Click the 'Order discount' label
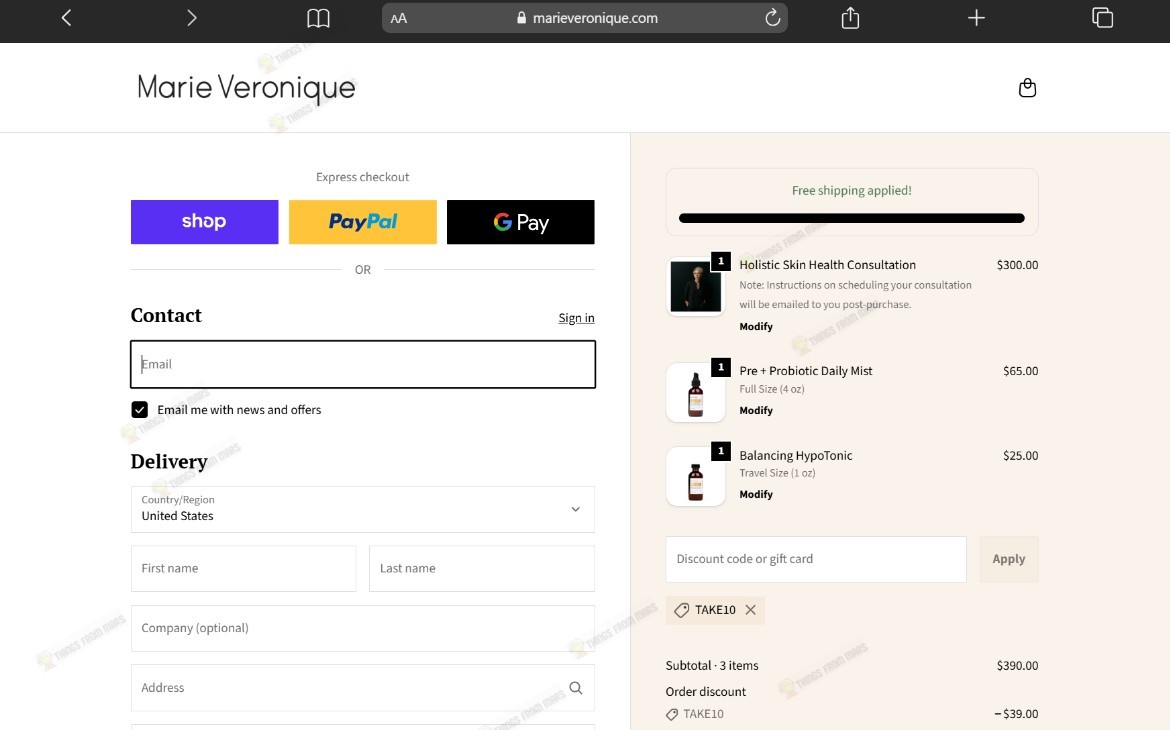 (706, 692)
